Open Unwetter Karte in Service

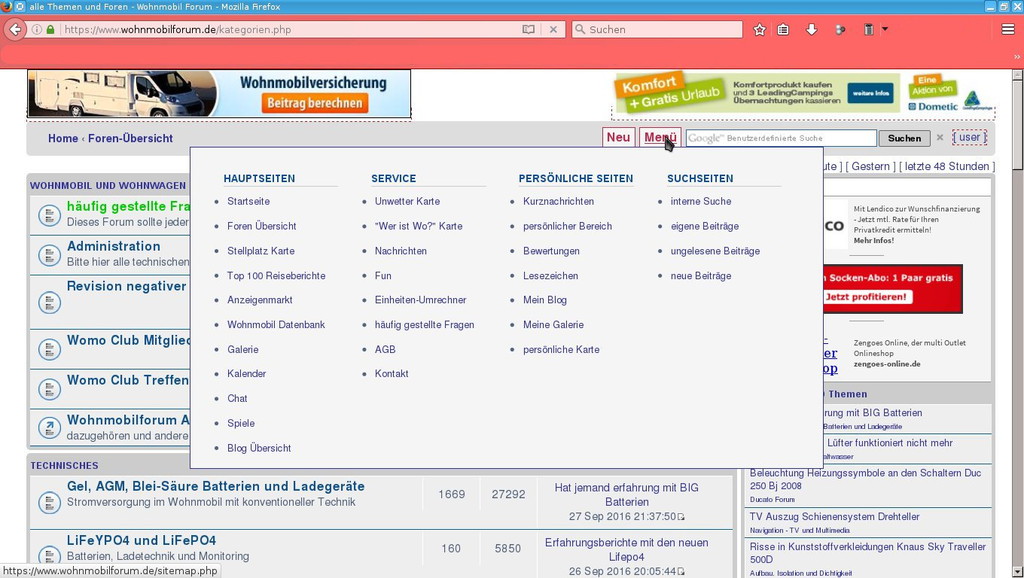[408, 201]
